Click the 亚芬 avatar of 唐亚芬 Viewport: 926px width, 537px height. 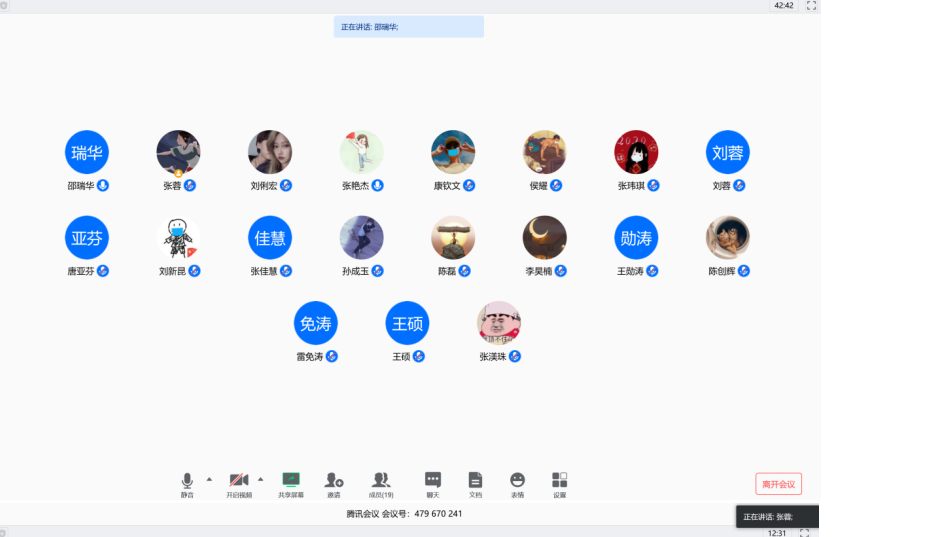87,238
